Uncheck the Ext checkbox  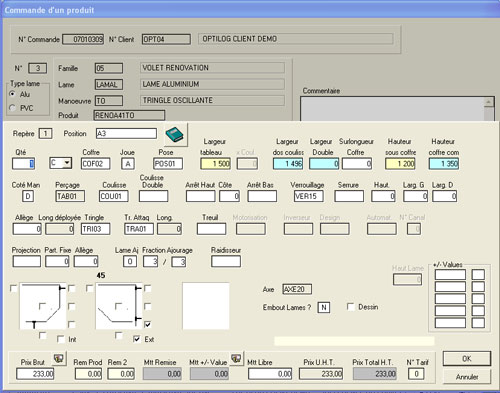(x=136, y=339)
